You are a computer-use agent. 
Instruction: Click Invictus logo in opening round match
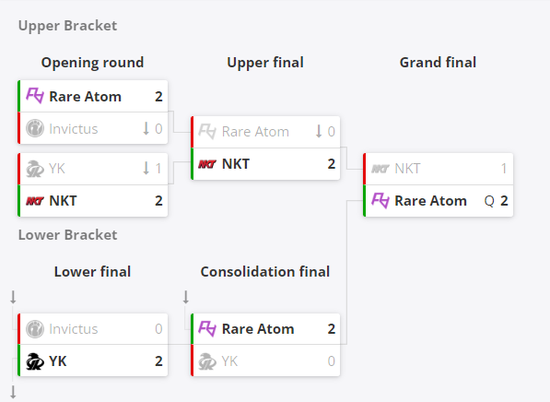point(35,128)
